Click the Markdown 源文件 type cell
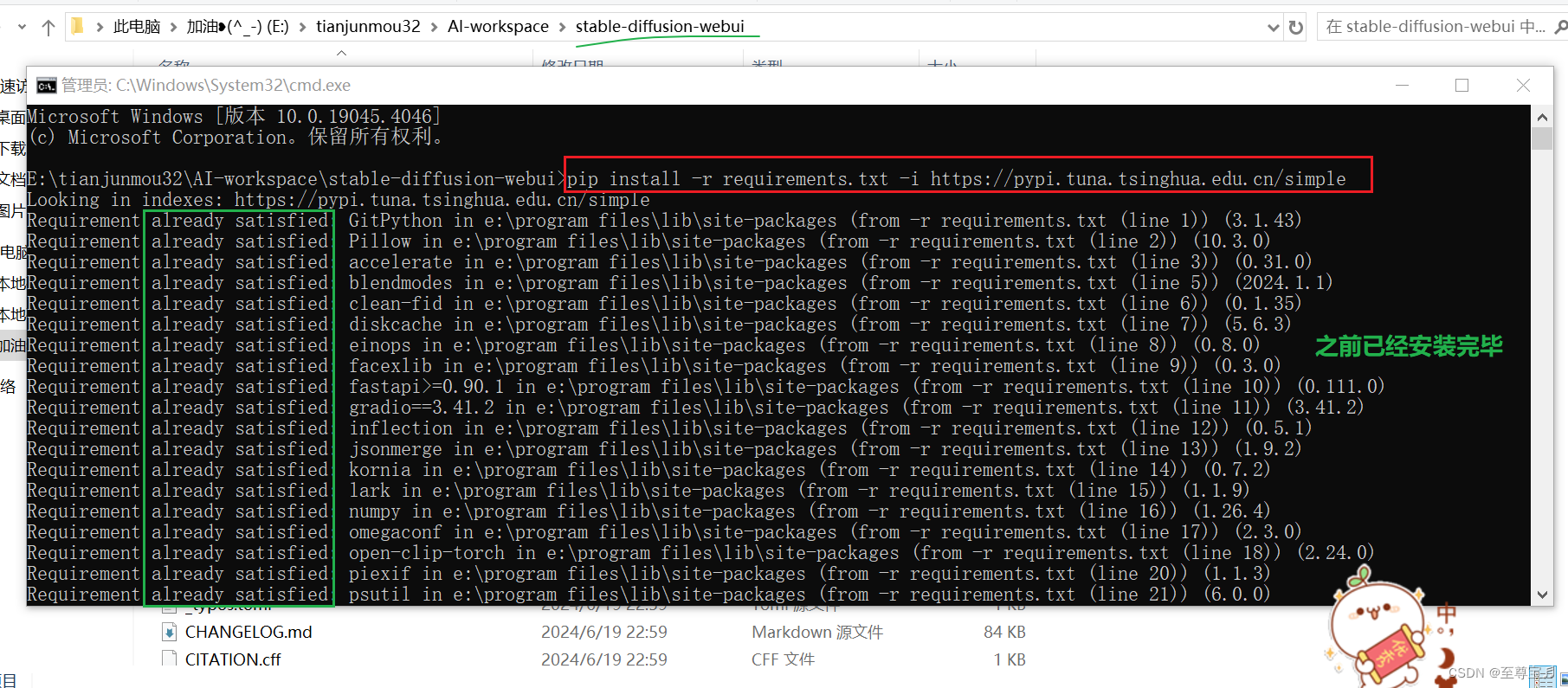The width and height of the screenshot is (1568, 688). (817, 633)
